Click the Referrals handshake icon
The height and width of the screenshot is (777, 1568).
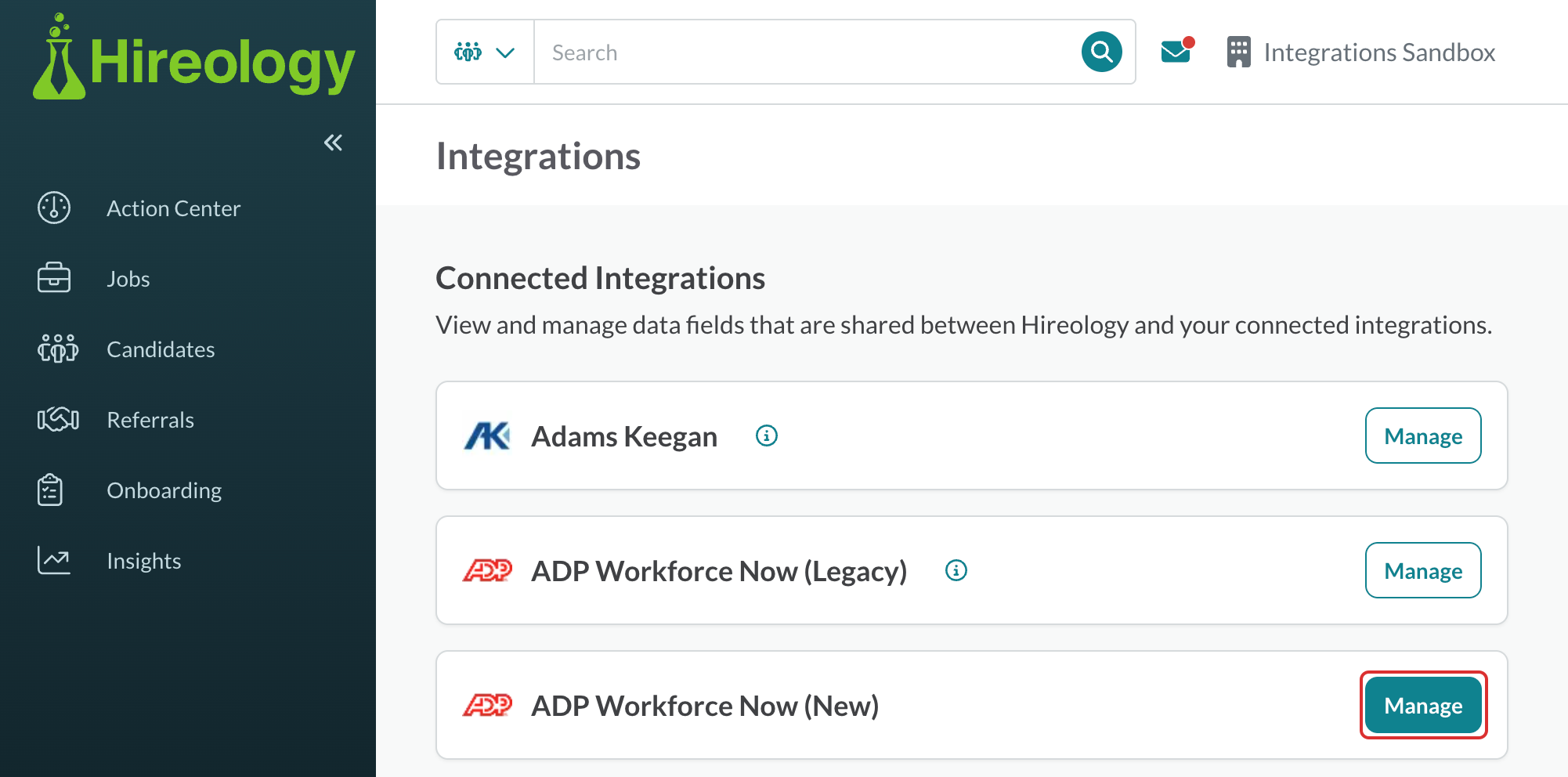click(58, 419)
